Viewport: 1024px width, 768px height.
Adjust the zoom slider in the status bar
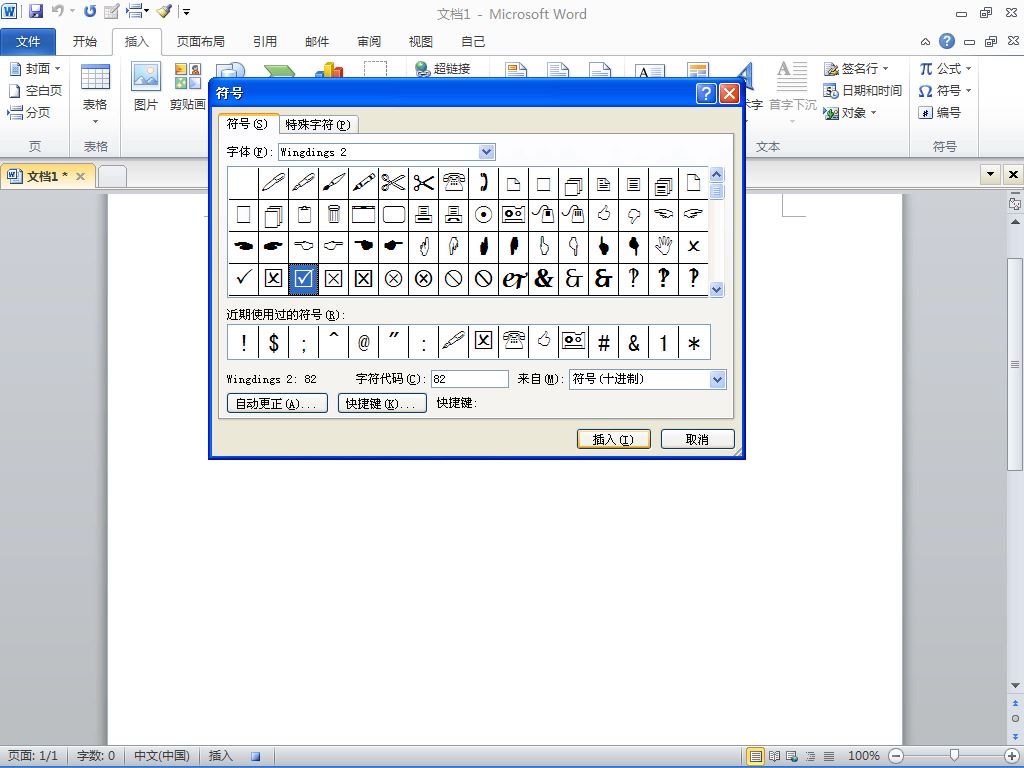[x=954, y=756]
